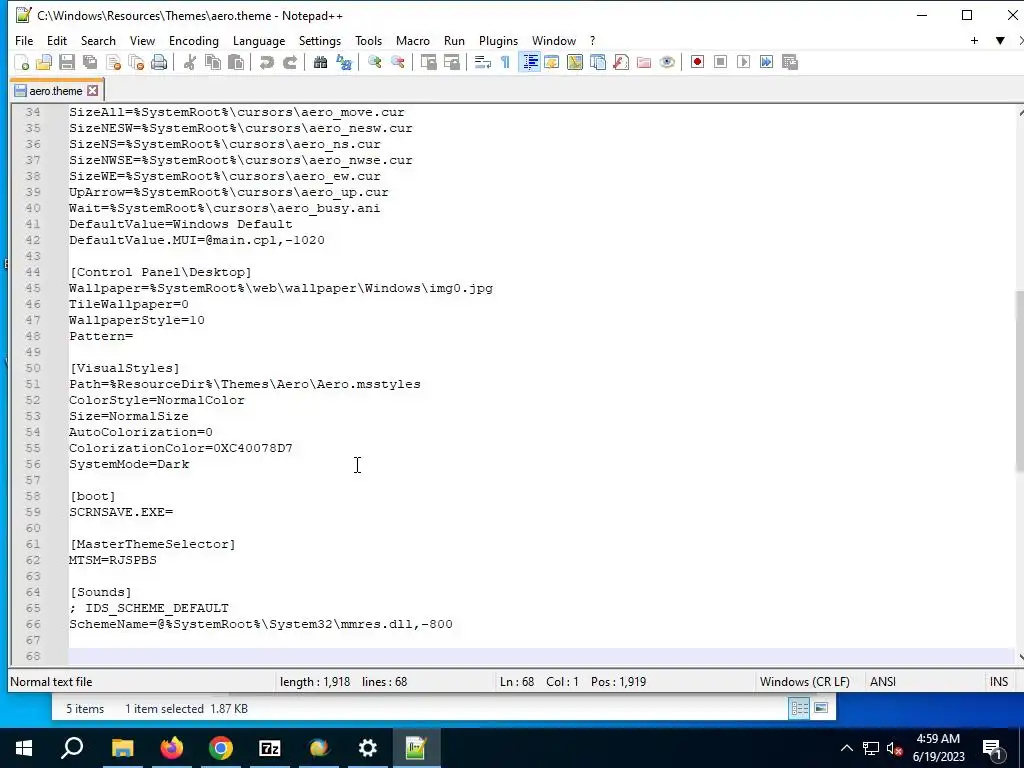Toggle synchronized horizontal scrolling
Viewport: 1024px width, 768px height.
coord(451,62)
